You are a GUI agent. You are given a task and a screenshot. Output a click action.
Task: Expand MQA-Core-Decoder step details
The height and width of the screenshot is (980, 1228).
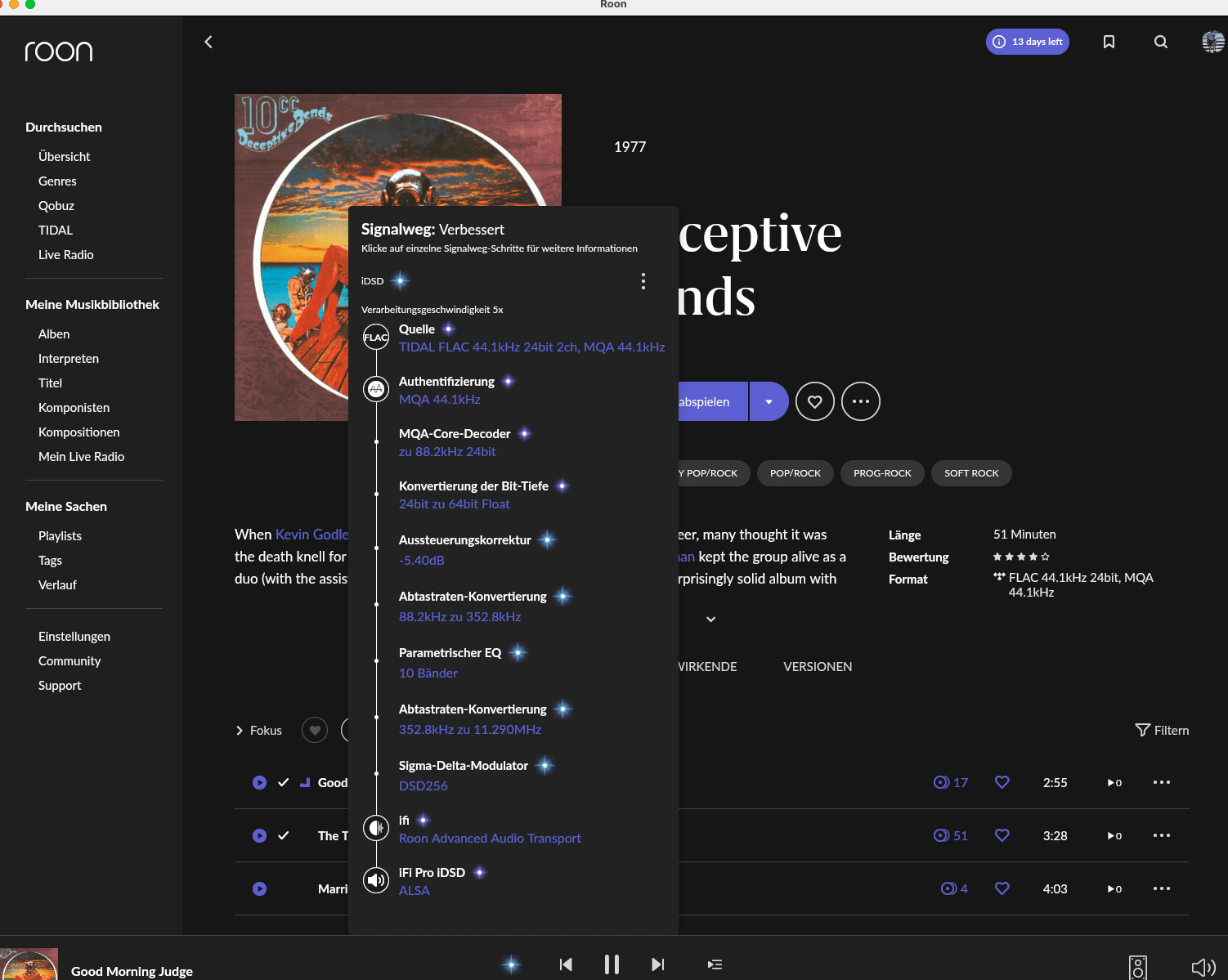455,433
